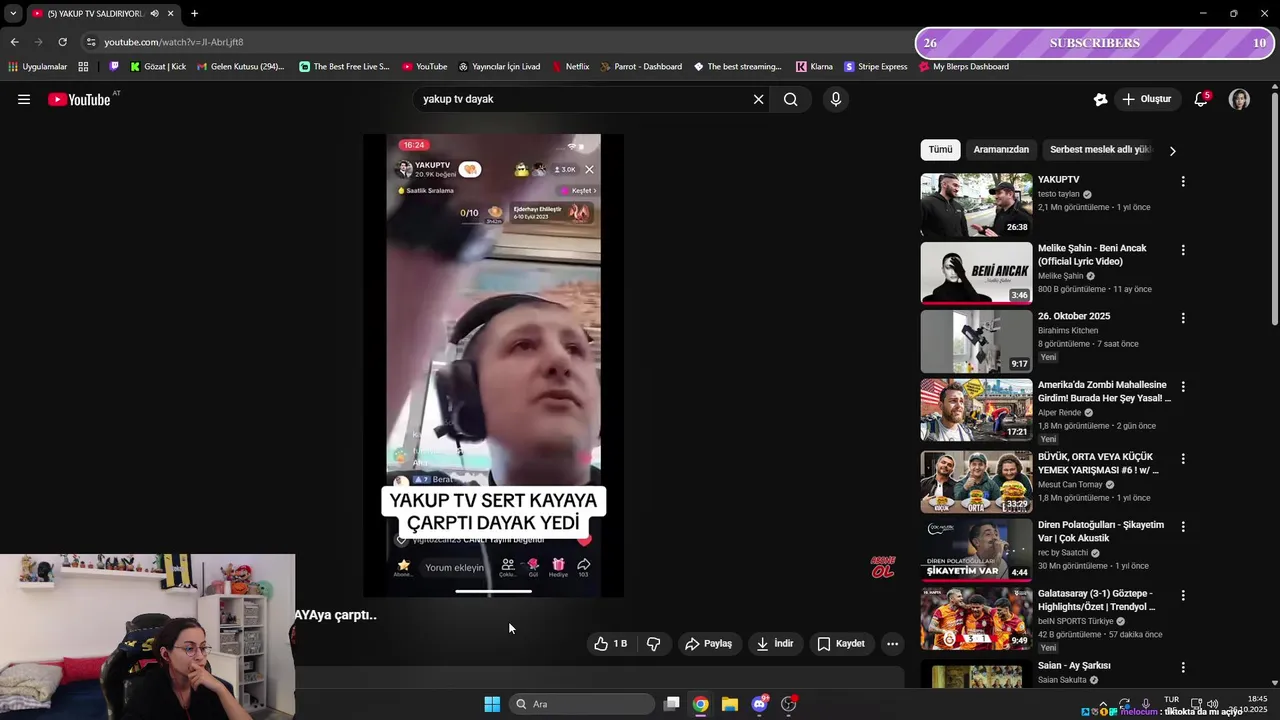This screenshot has width=1280, height=720.
Task: Open the YouTube hamburger guide menu
Action: point(24,99)
